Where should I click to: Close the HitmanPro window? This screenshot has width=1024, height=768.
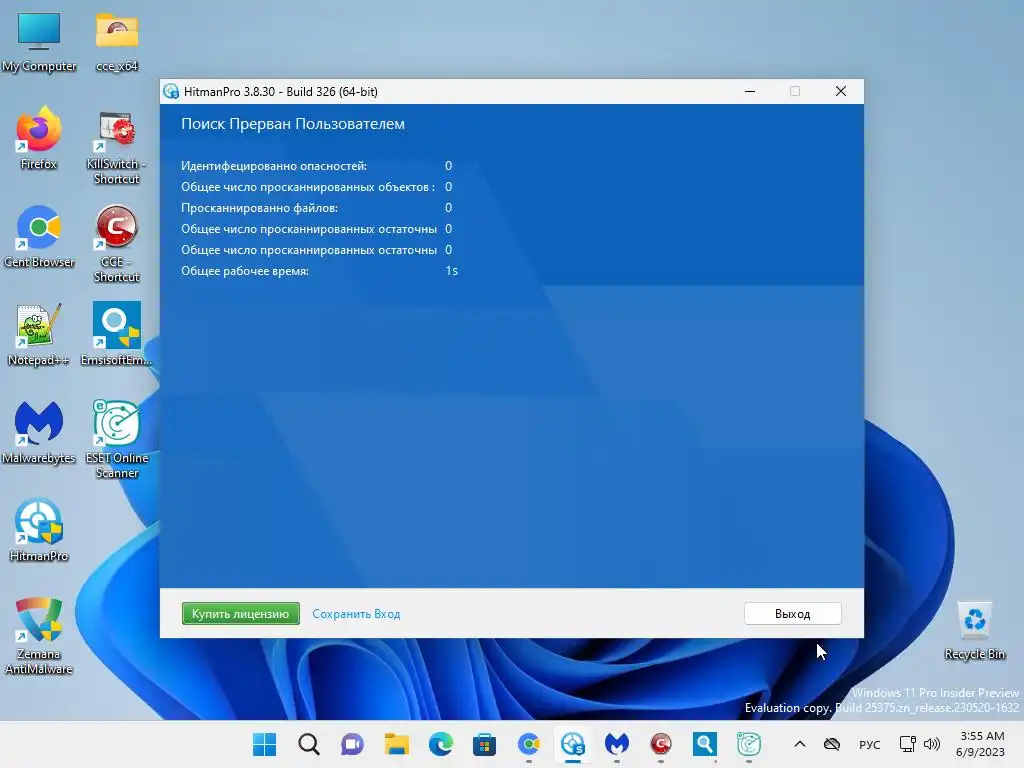[840, 91]
